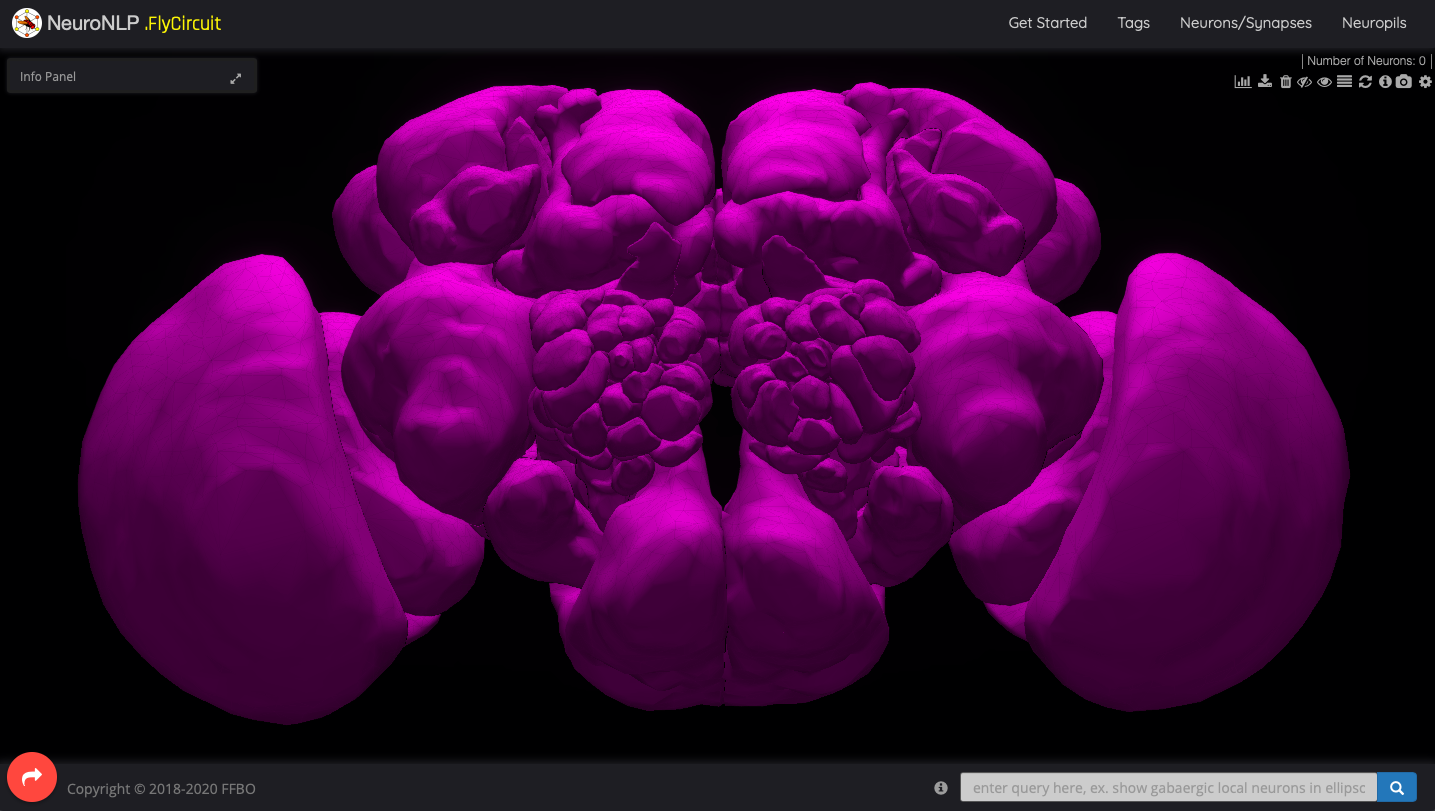Expand the Info Panel with arrows icon
This screenshot has width=1435, height=811.
click(x=236, y=78)
